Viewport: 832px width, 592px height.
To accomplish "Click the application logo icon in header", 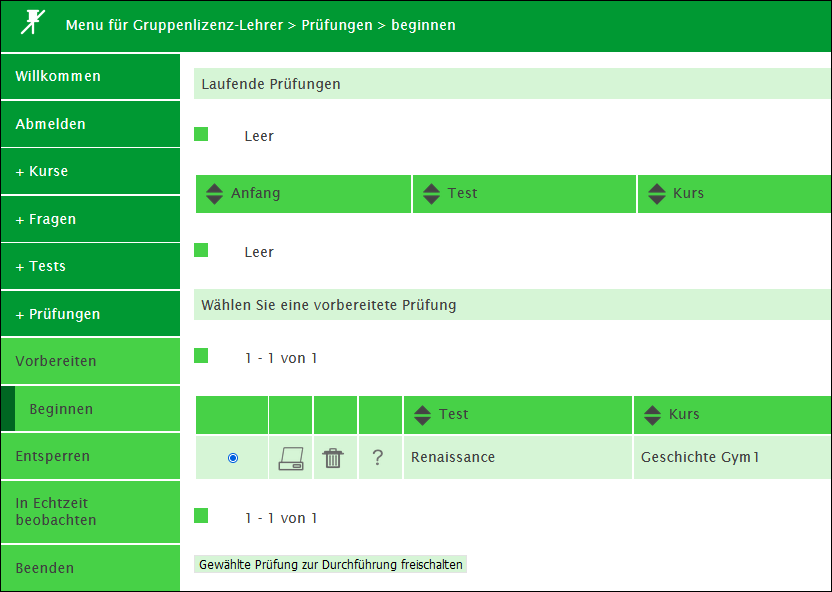I will 33,23.
